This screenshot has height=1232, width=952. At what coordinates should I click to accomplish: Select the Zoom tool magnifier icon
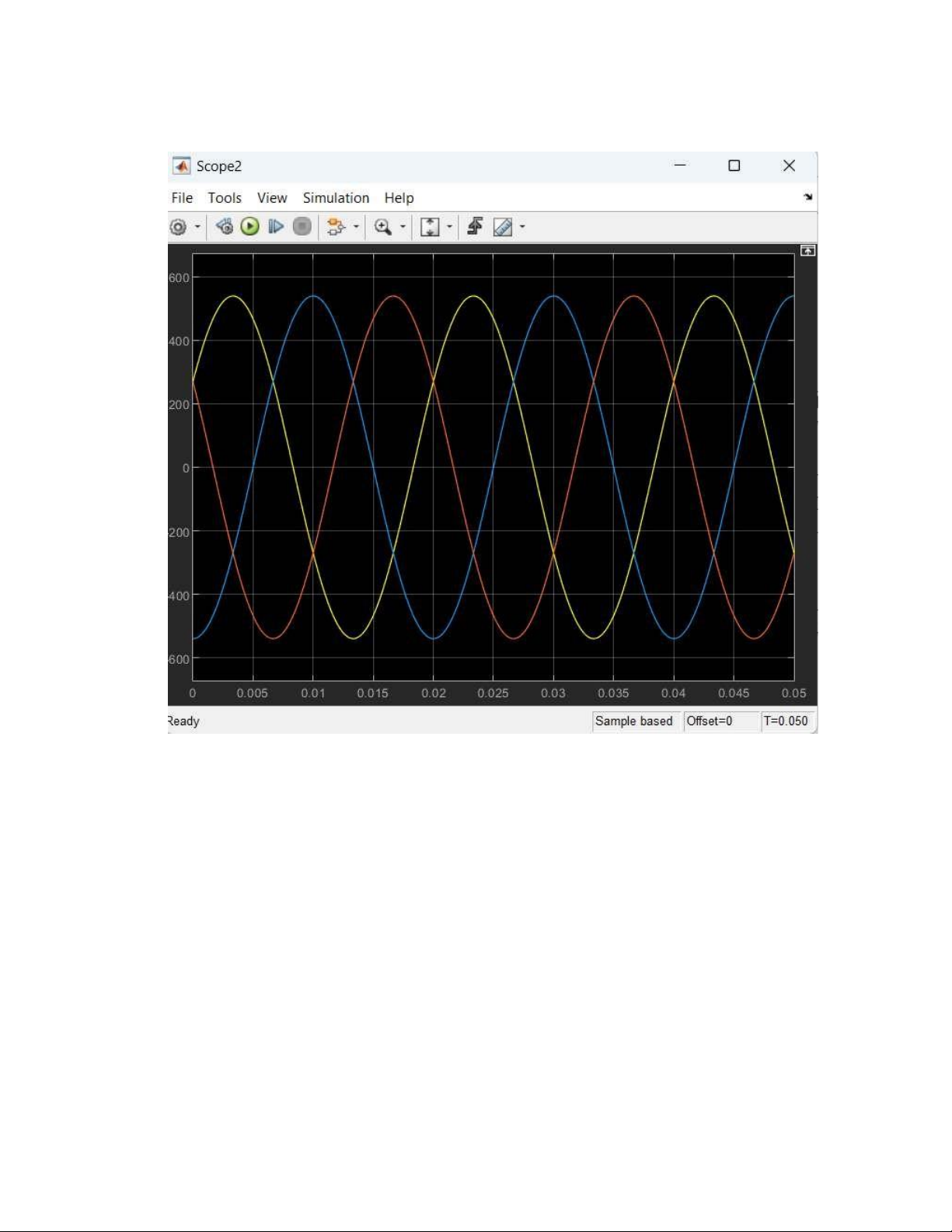(x=383, y=227)
